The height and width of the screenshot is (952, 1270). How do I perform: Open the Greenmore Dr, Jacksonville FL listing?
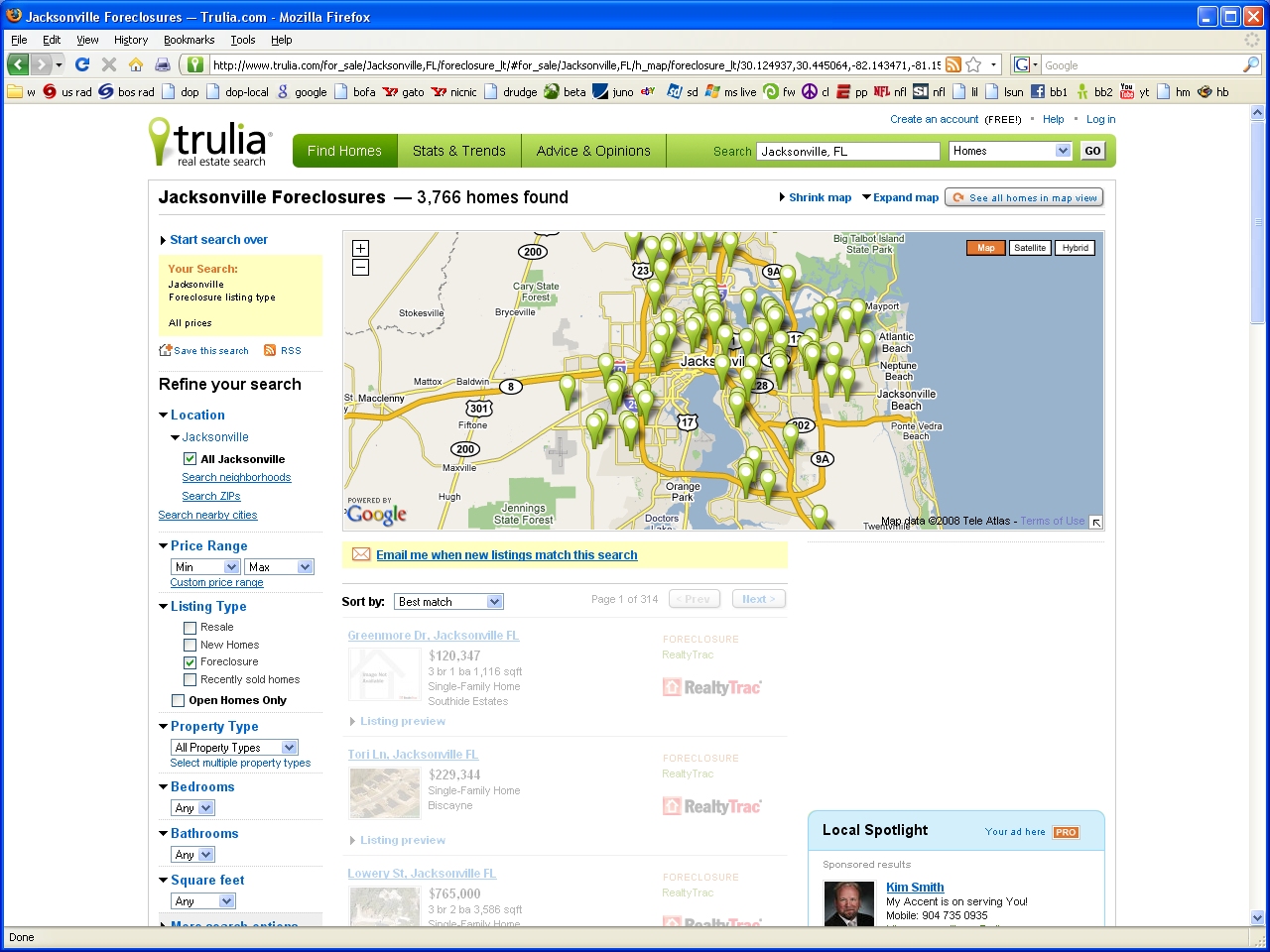coord(434,636)
